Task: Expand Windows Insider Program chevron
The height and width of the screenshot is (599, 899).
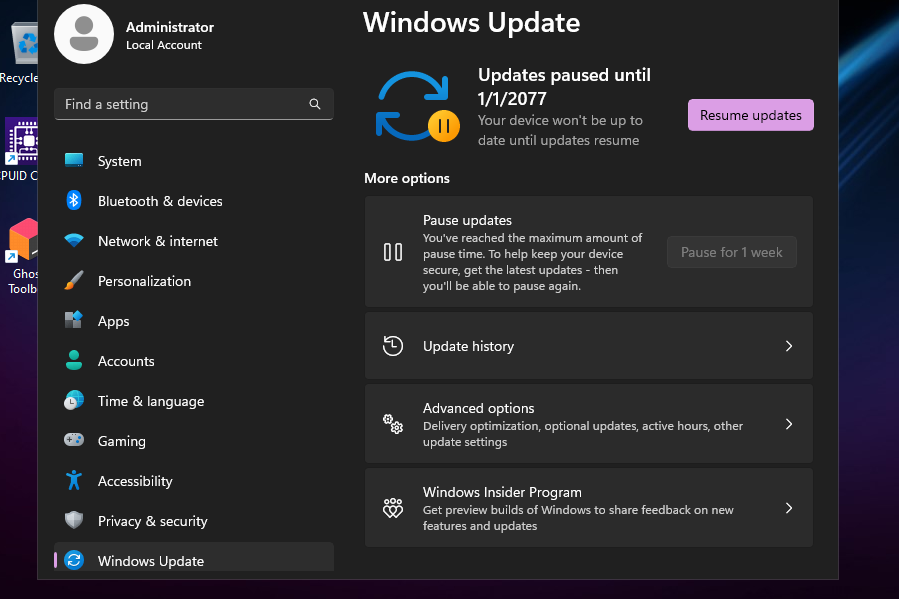Action: tap(788, 508)
